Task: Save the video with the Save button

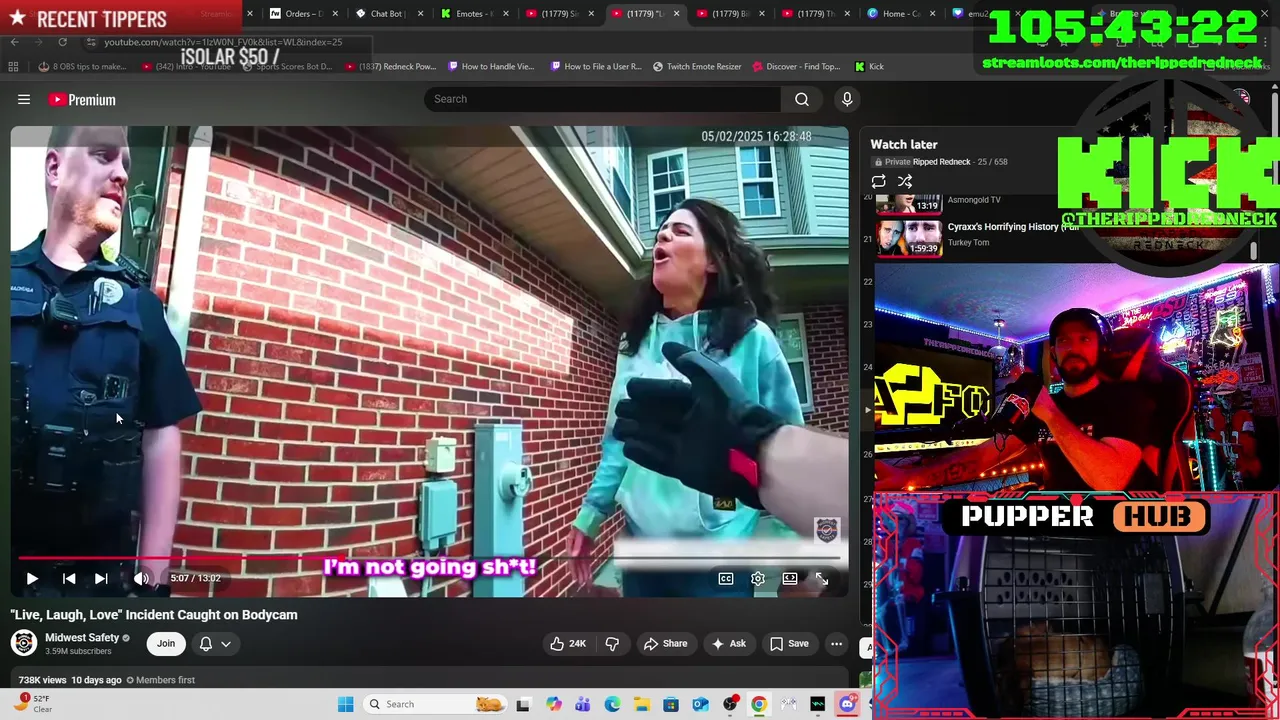Action: (788, 644)
